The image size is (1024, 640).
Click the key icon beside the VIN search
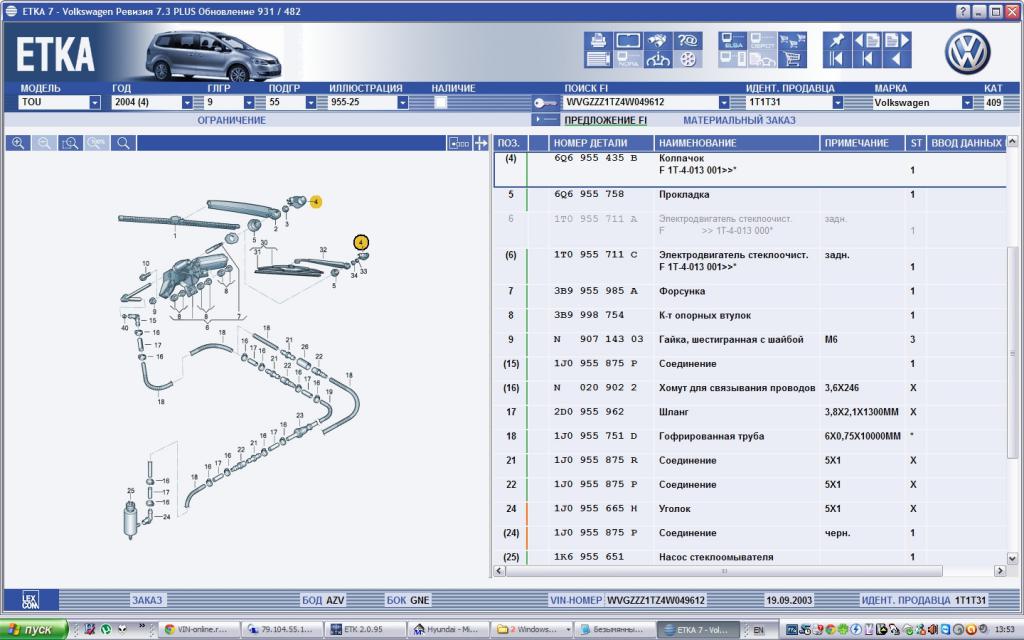coord(545,103)
